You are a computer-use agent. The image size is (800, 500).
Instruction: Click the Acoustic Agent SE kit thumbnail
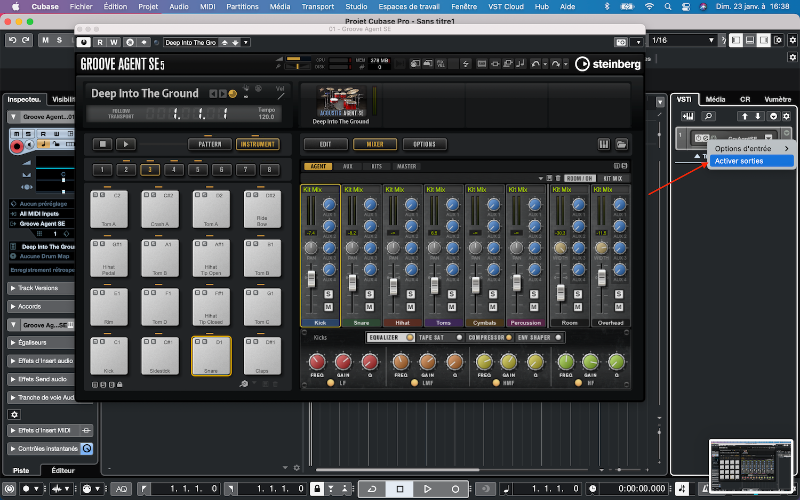[341, 102]
